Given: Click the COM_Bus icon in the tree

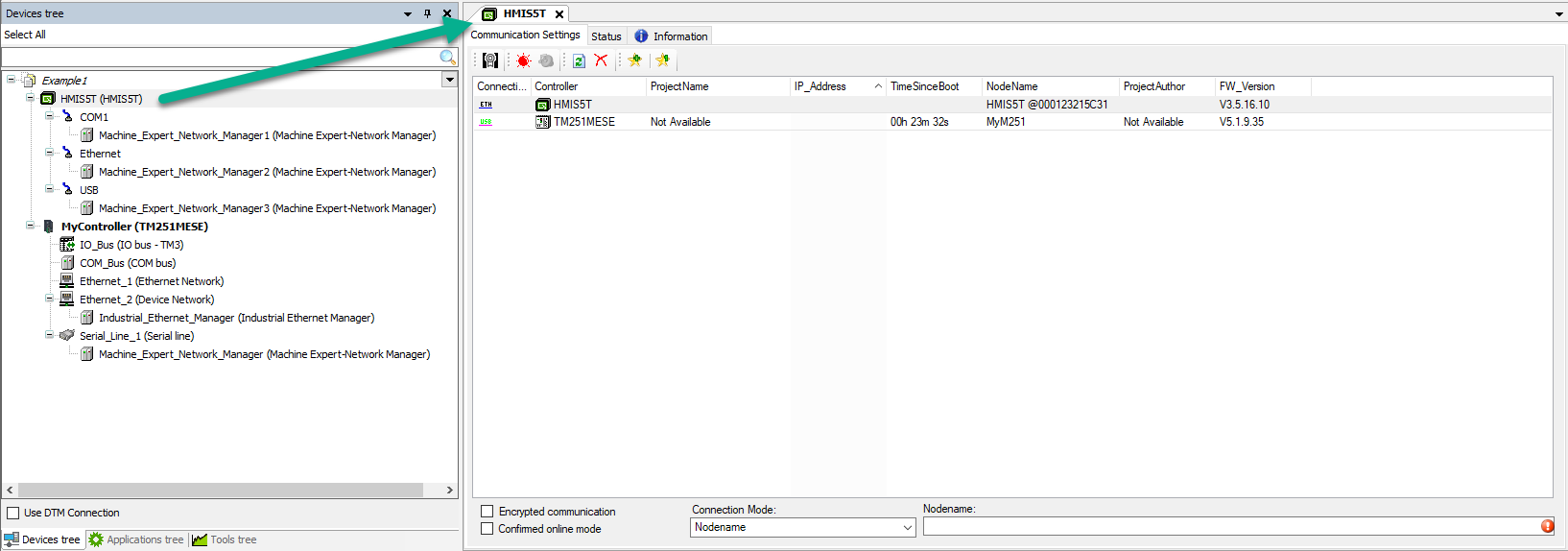Looking at the screenshot, I should (67, 263).
